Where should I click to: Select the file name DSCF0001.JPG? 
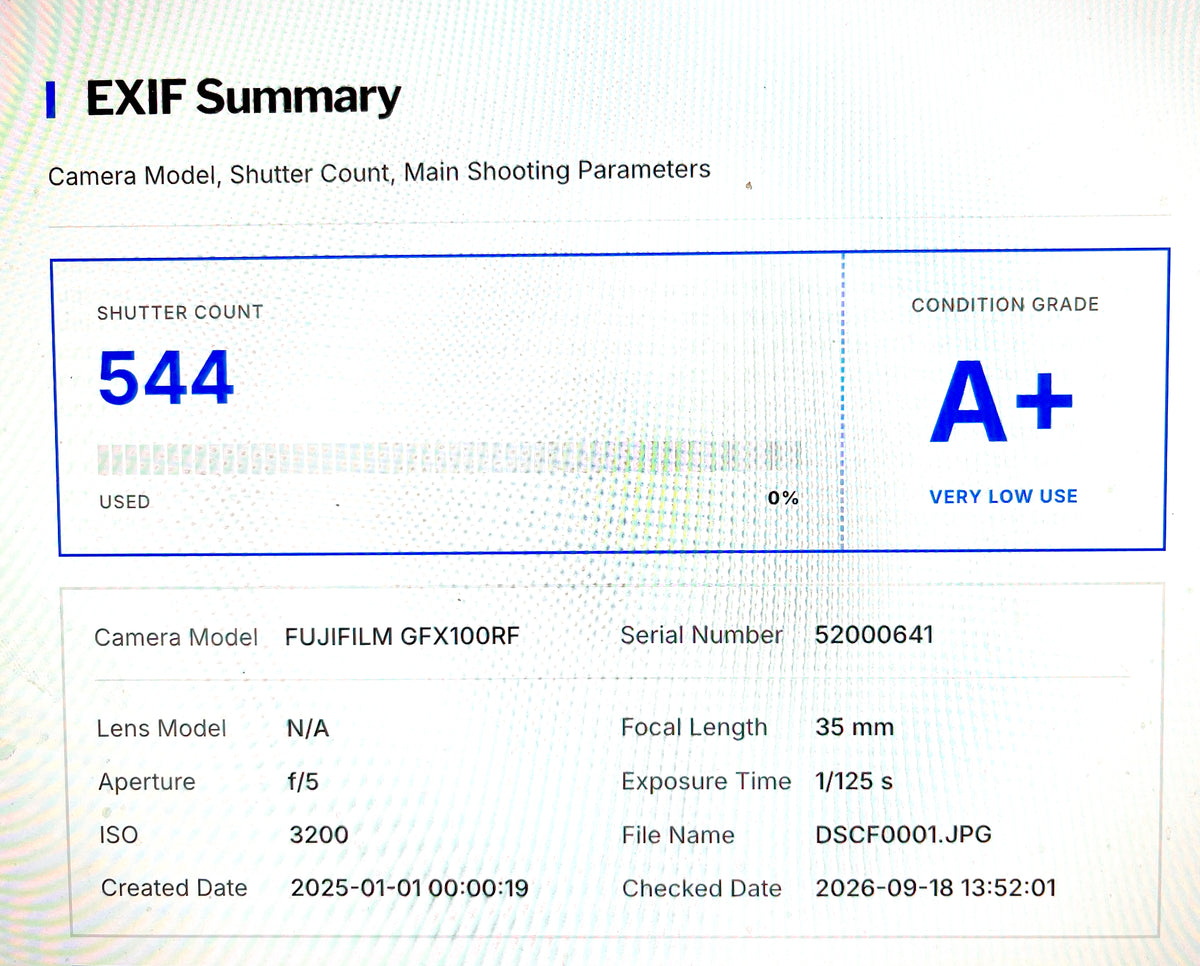904,834
